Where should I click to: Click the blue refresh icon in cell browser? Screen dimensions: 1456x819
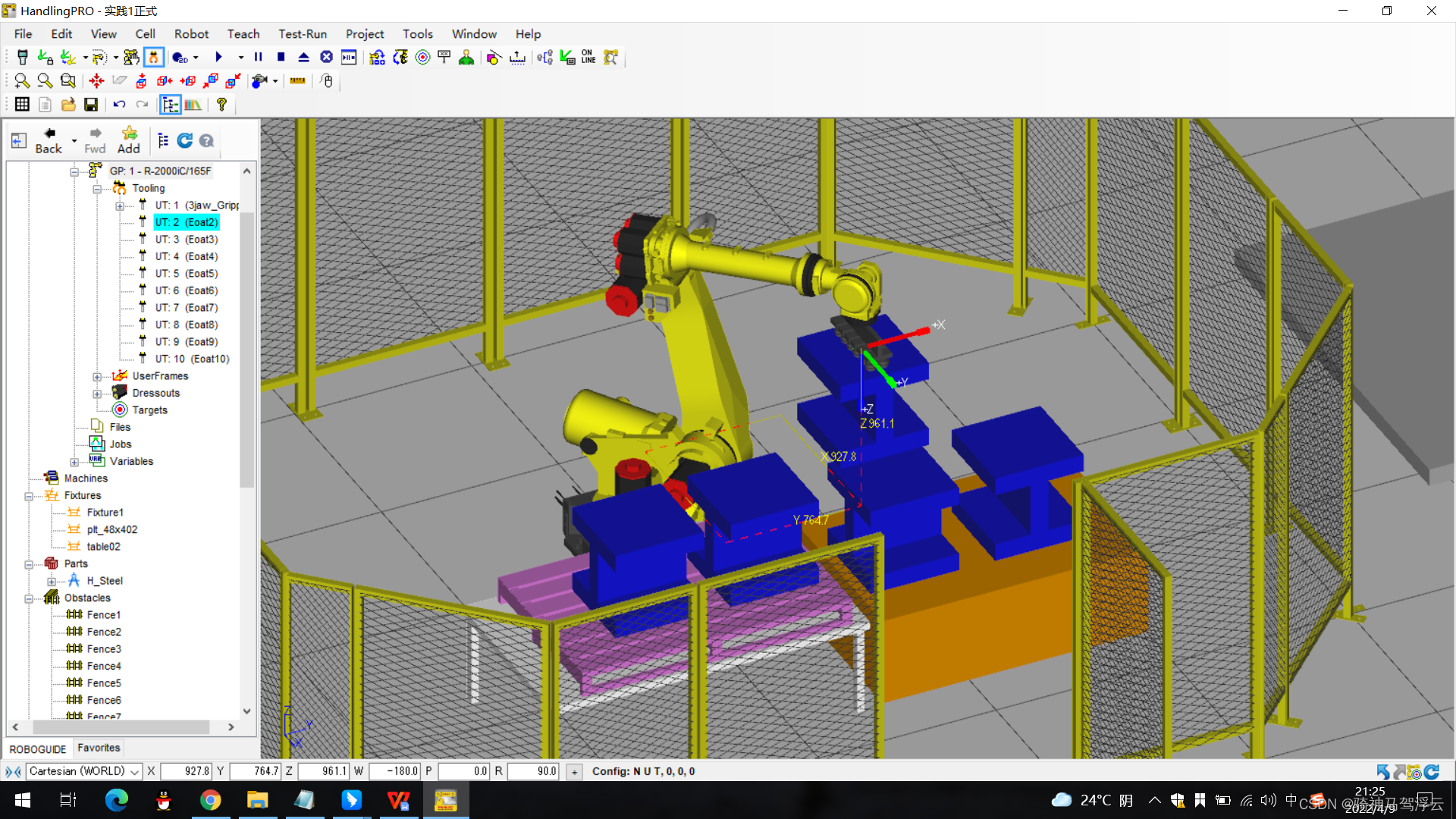pos(184,140)
